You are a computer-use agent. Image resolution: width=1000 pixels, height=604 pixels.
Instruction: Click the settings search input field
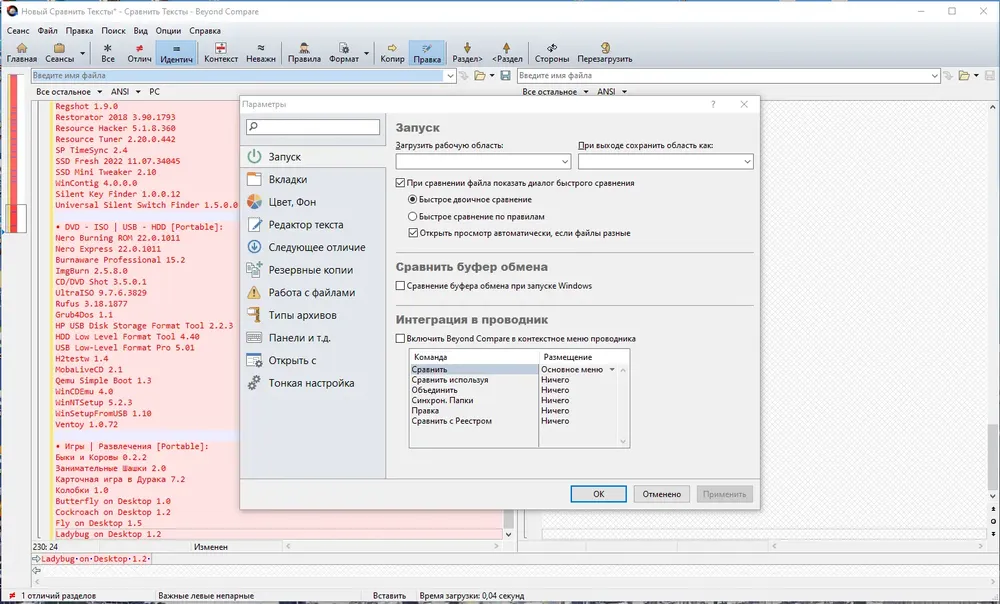point(313,127)
